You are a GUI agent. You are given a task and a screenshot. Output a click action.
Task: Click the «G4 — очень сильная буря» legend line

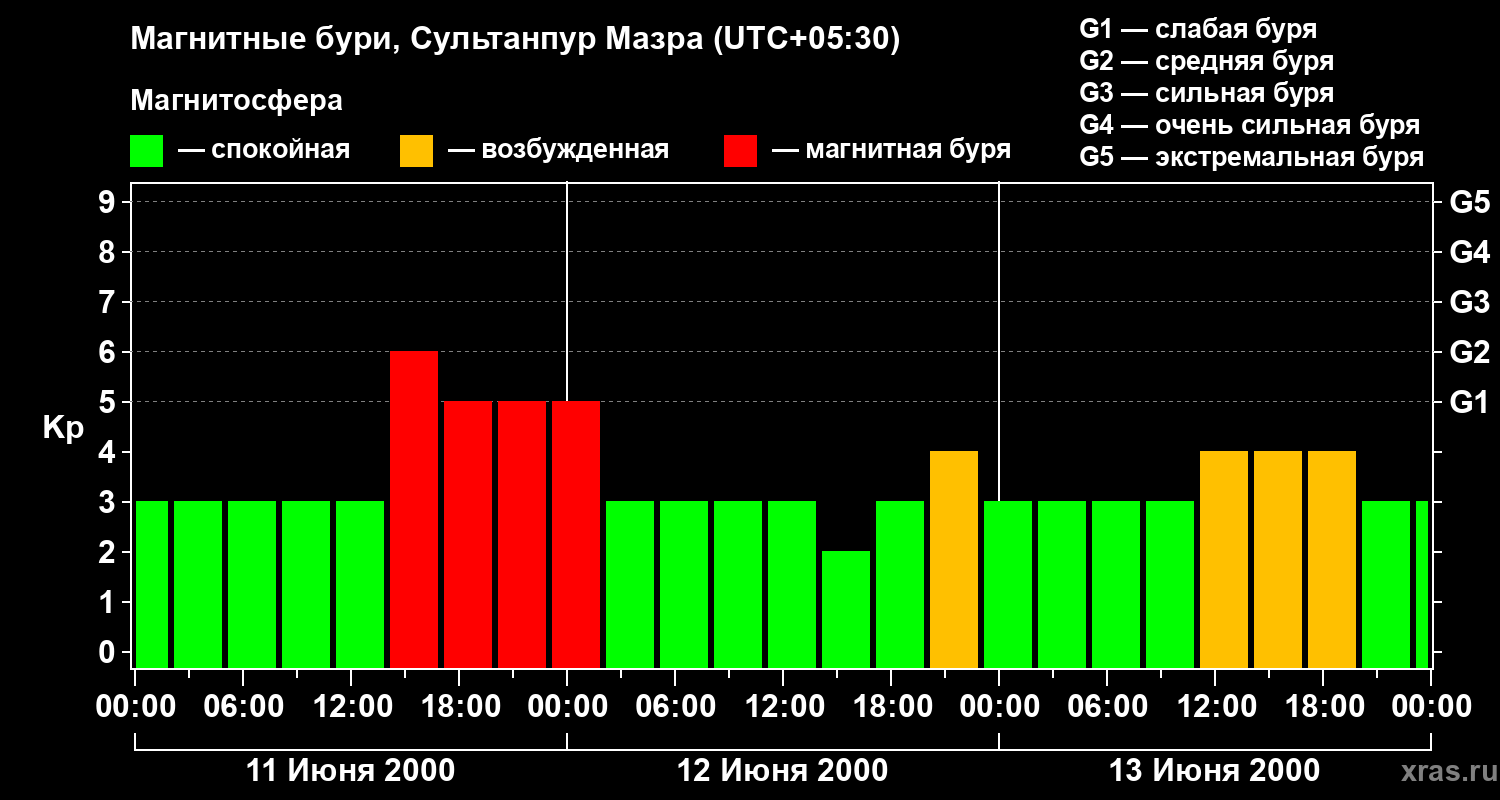[1250, 125]
